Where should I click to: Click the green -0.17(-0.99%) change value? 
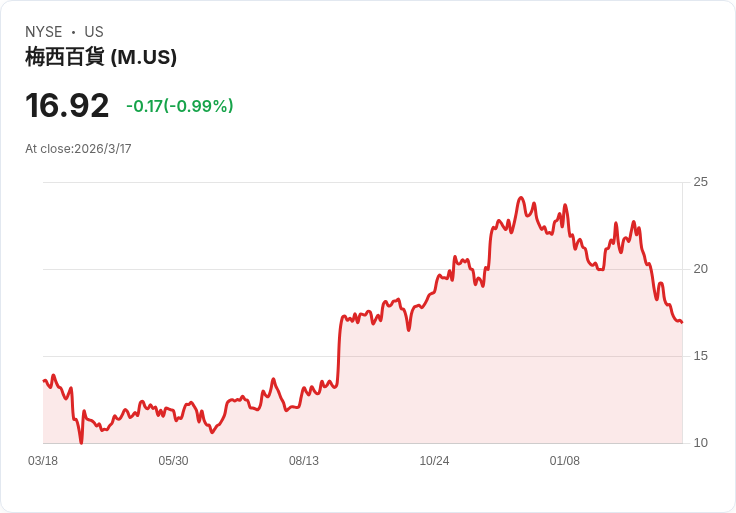click(x=180, y=106)
